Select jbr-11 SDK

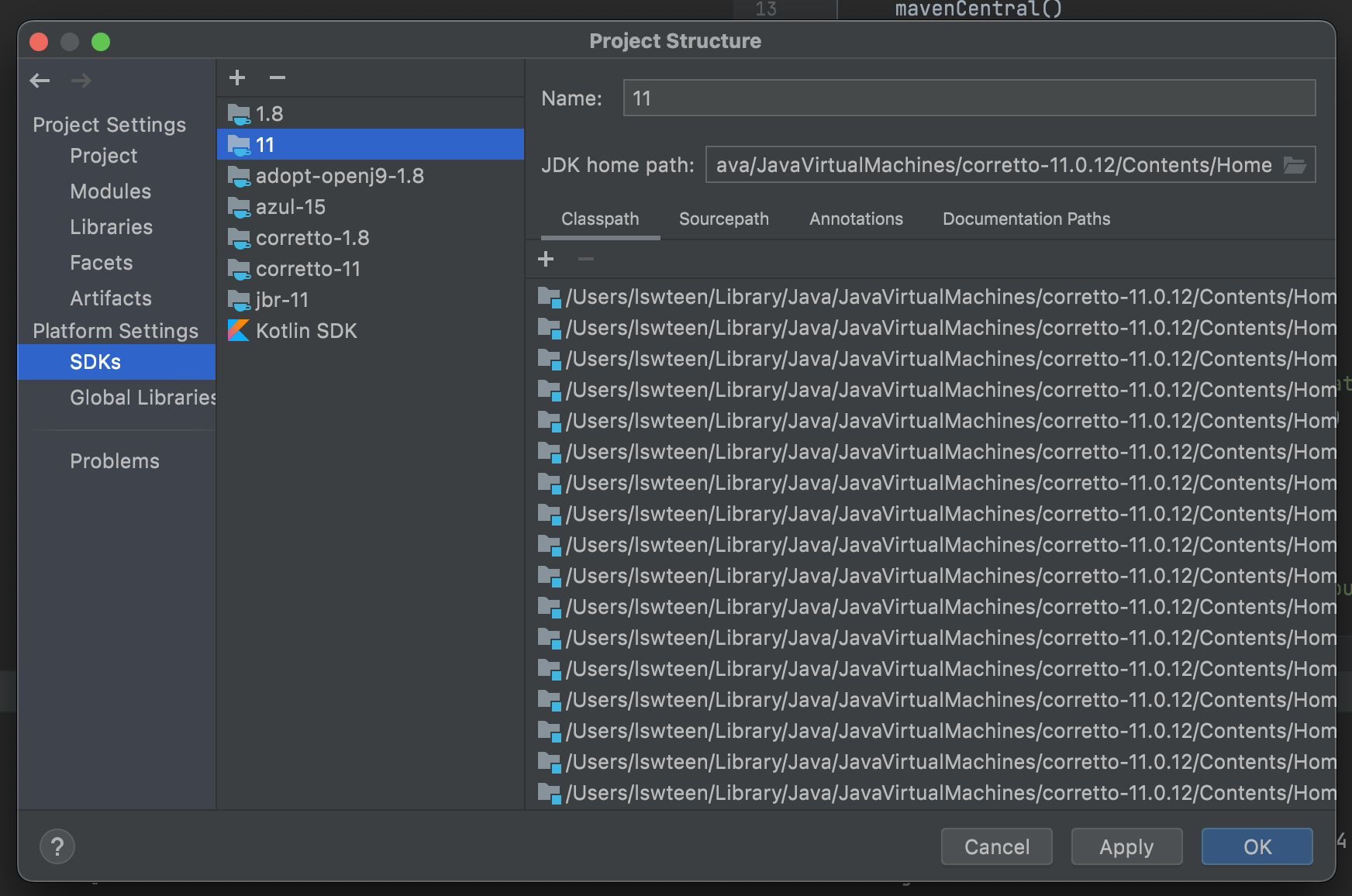point(371,300)
